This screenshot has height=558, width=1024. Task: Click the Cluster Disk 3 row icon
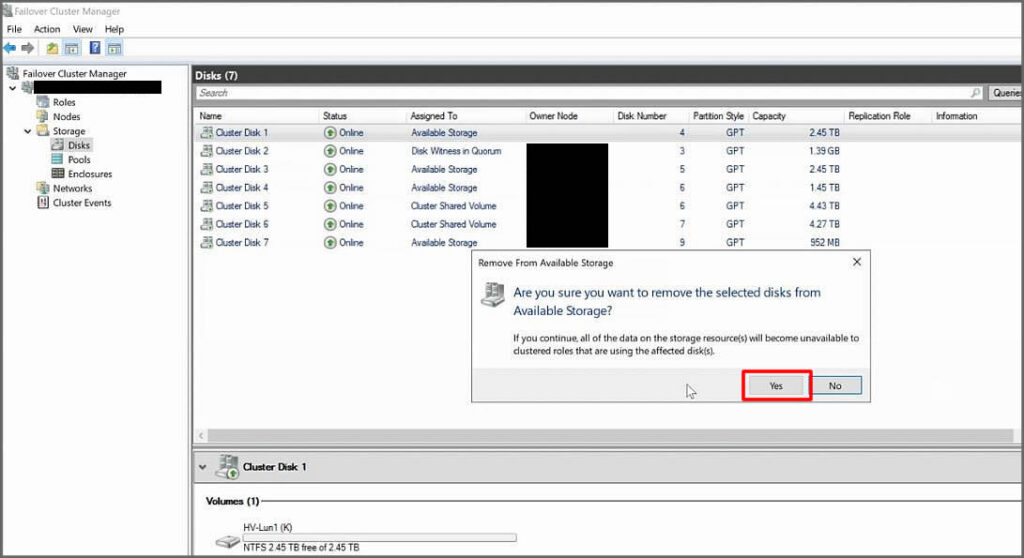206,169
